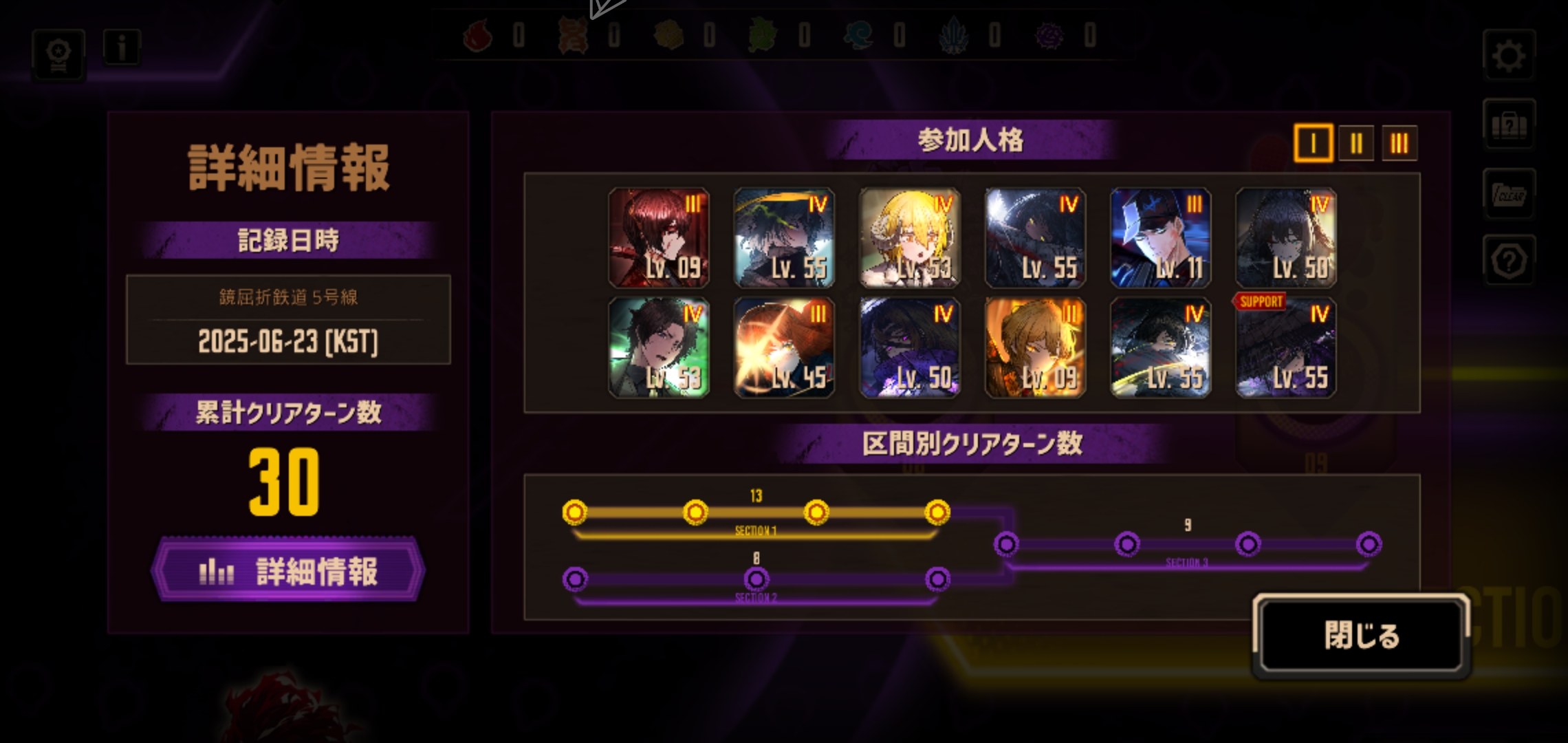Switch to team tab II
Screen dimensions: 1568x743
(1356, 143)
